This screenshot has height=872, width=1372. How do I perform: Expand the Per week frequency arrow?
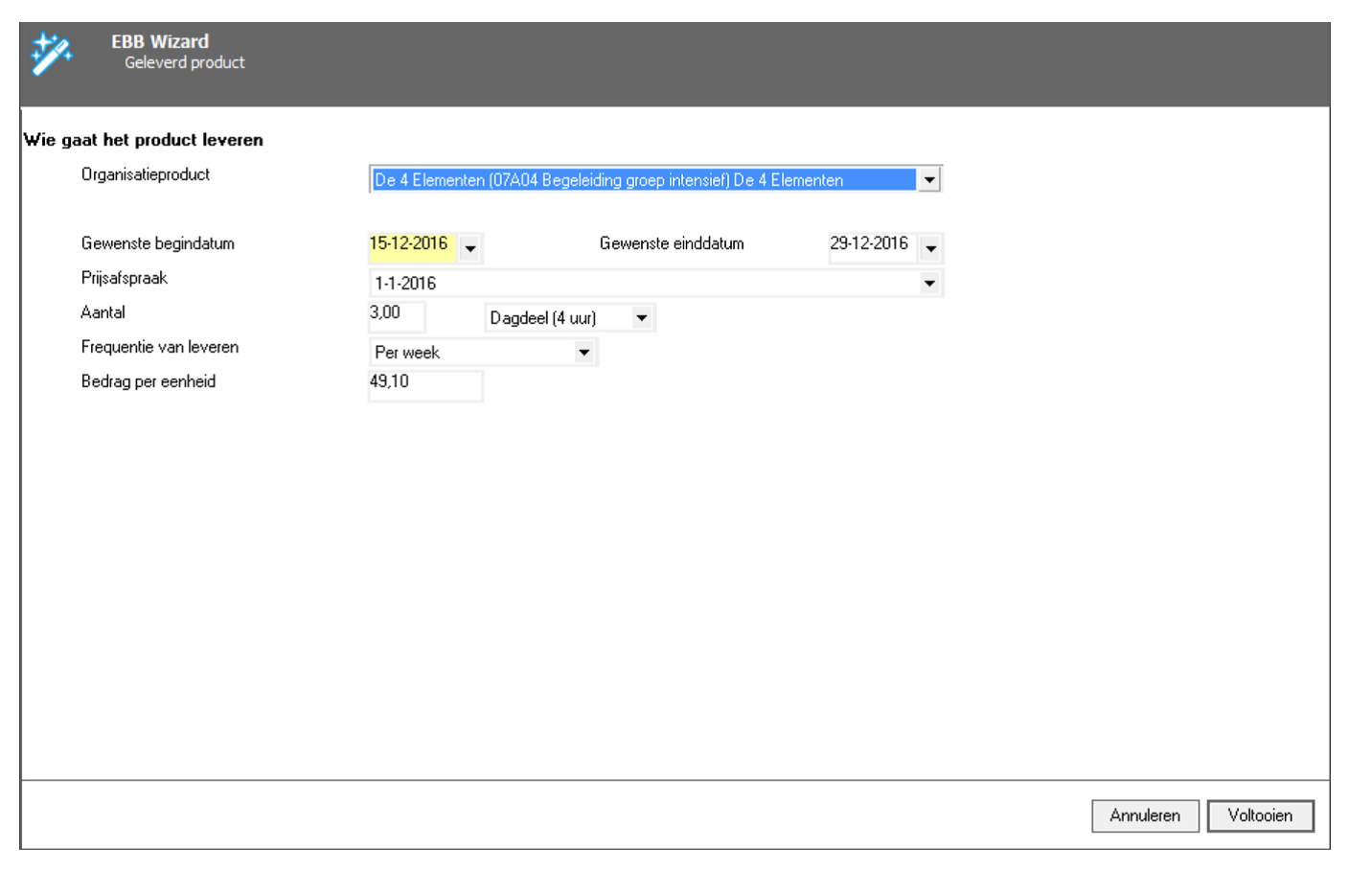coord(583,353)
